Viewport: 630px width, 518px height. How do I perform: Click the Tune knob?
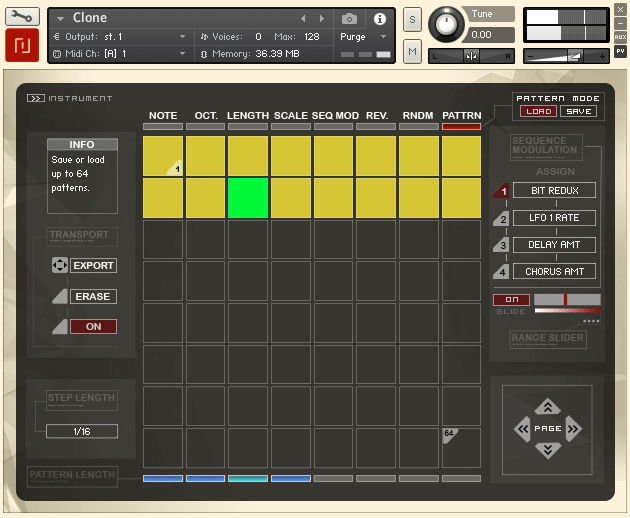[x=447, y=24]
